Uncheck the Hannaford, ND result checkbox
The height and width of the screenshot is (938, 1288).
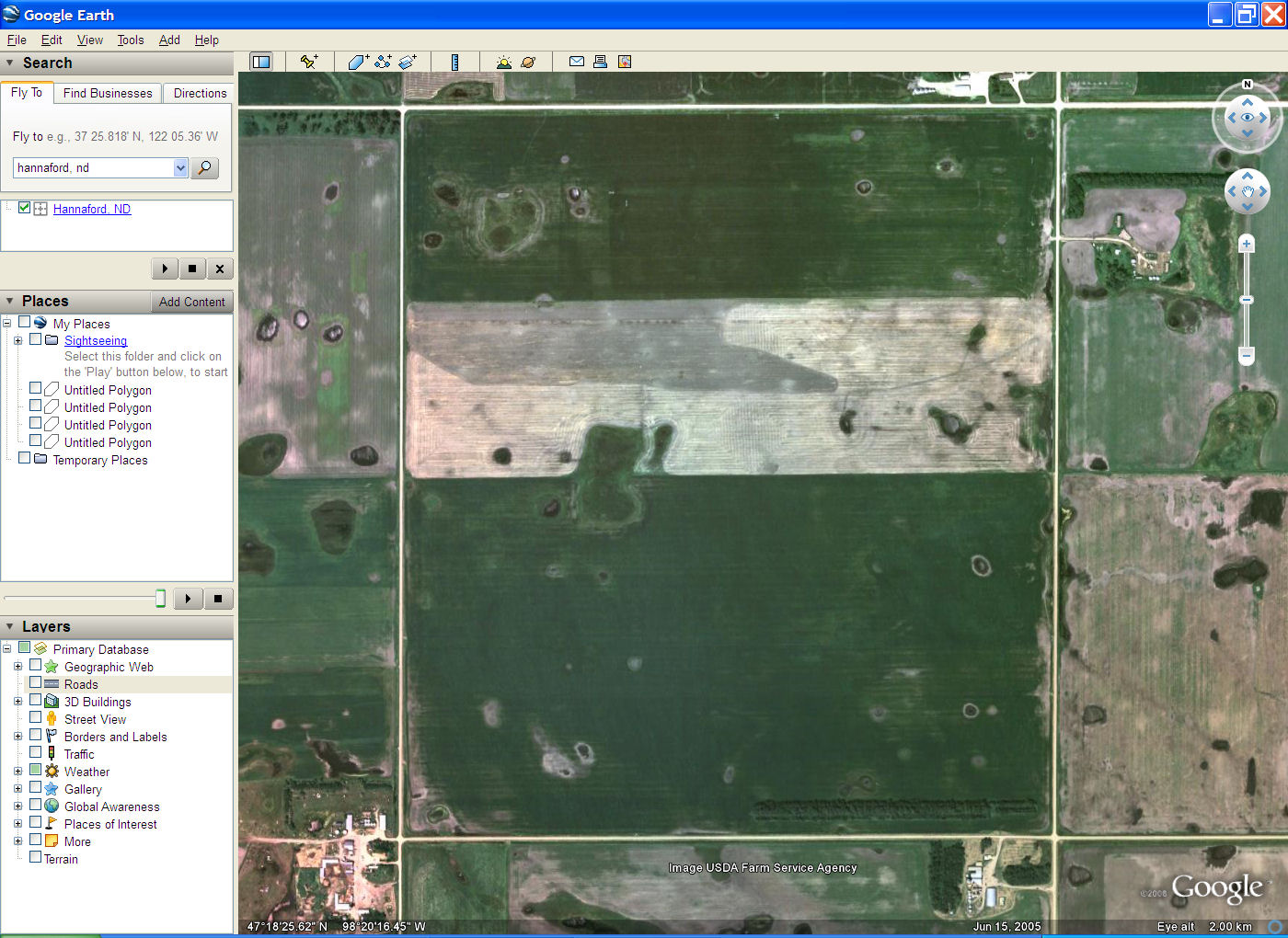tap(25, 208)
